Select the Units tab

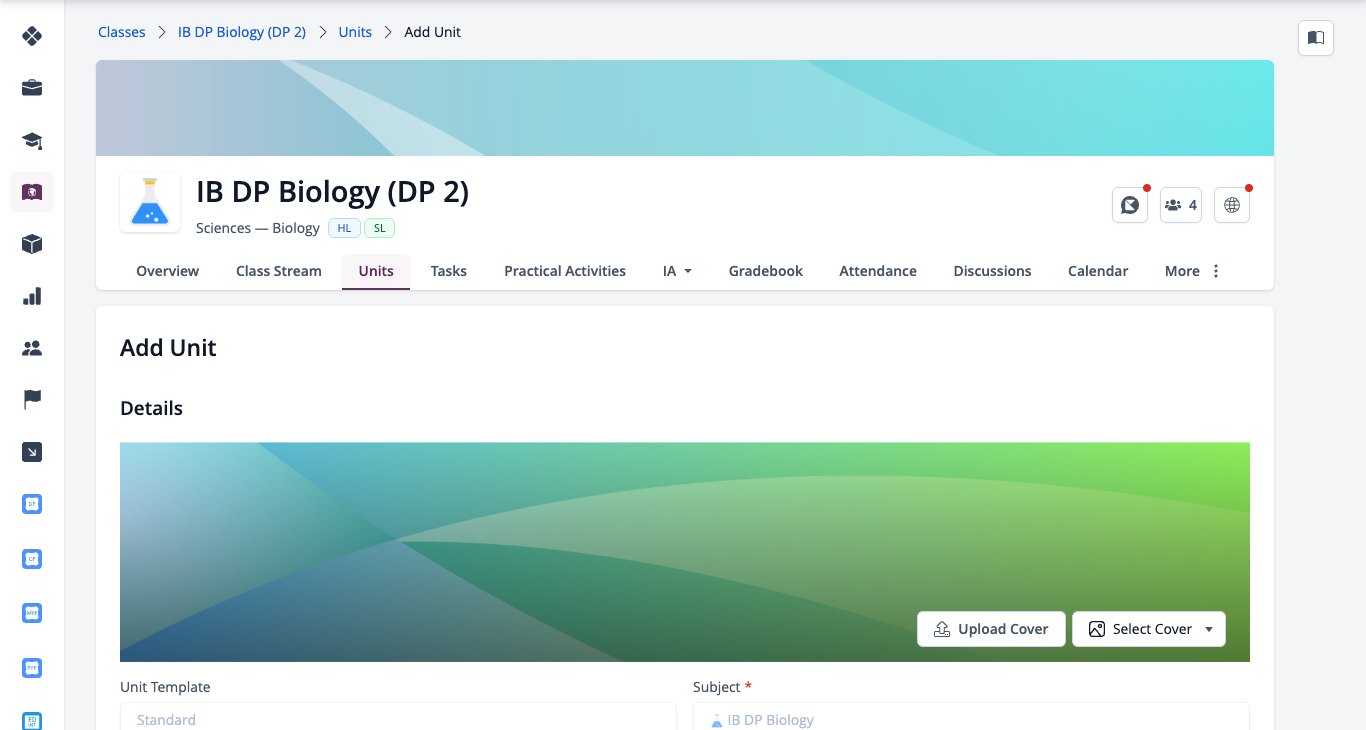pyautogui.click(x=376, y=271)
